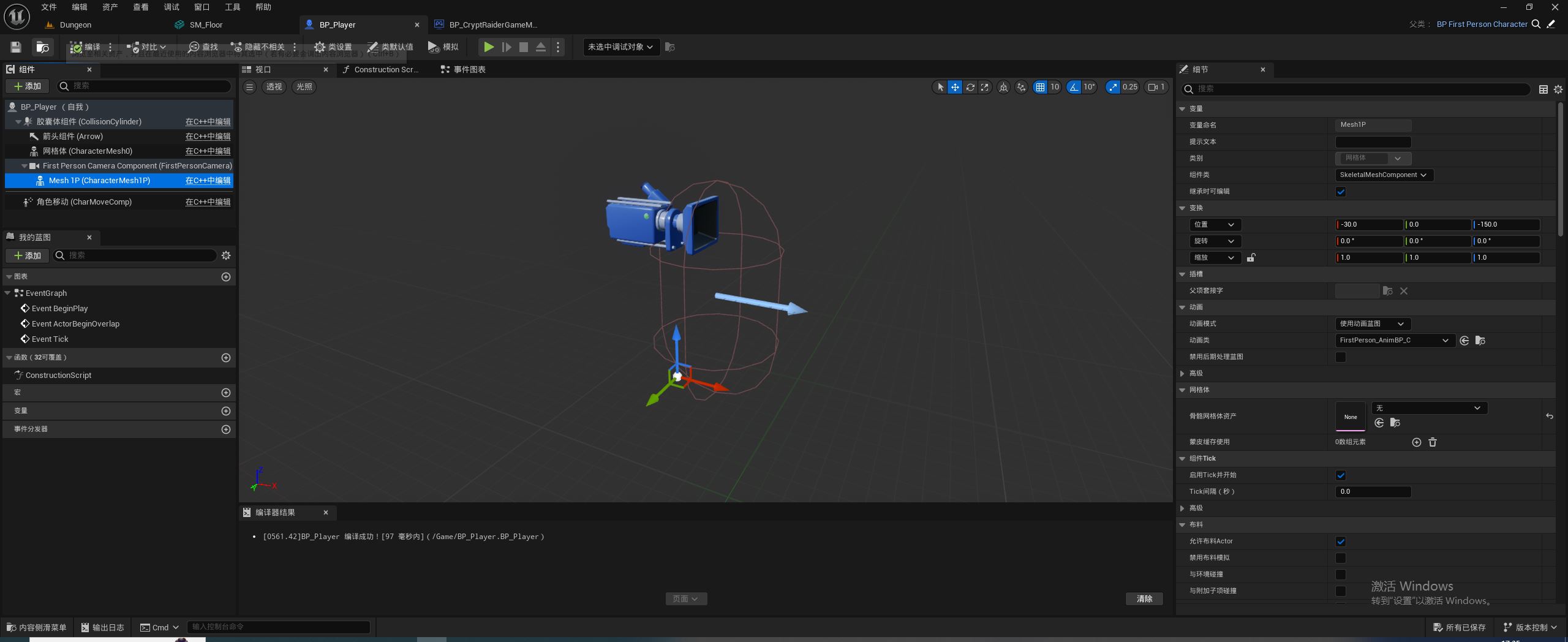Open the skeletal mesh asset 无 dropdown
This screenshot has height=642, width=1568.
tap(1430, 408)
